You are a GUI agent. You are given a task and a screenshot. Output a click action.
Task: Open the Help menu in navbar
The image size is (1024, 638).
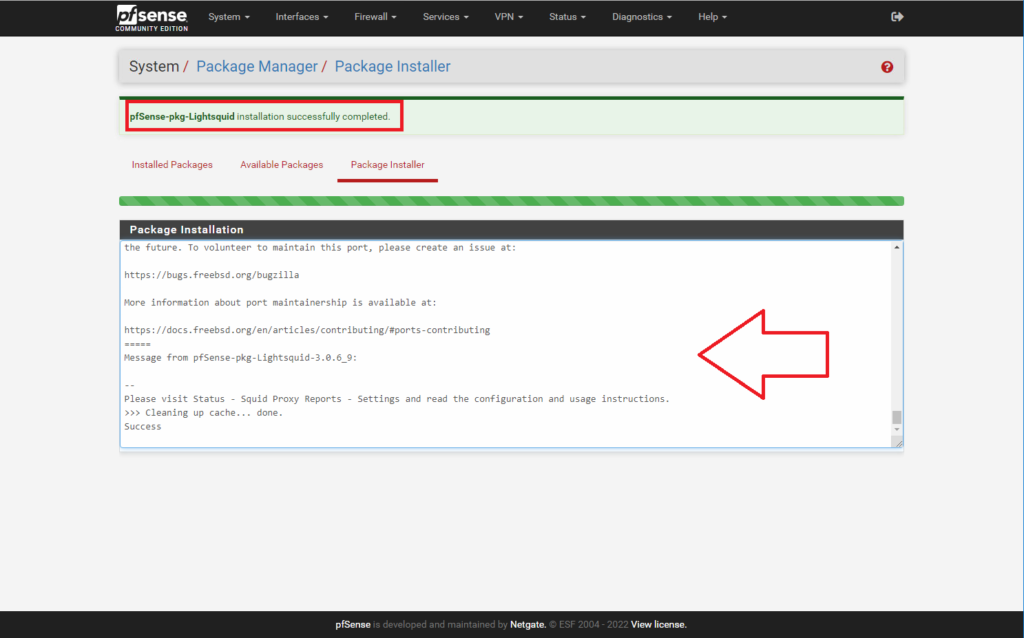(x=712, y=17)
